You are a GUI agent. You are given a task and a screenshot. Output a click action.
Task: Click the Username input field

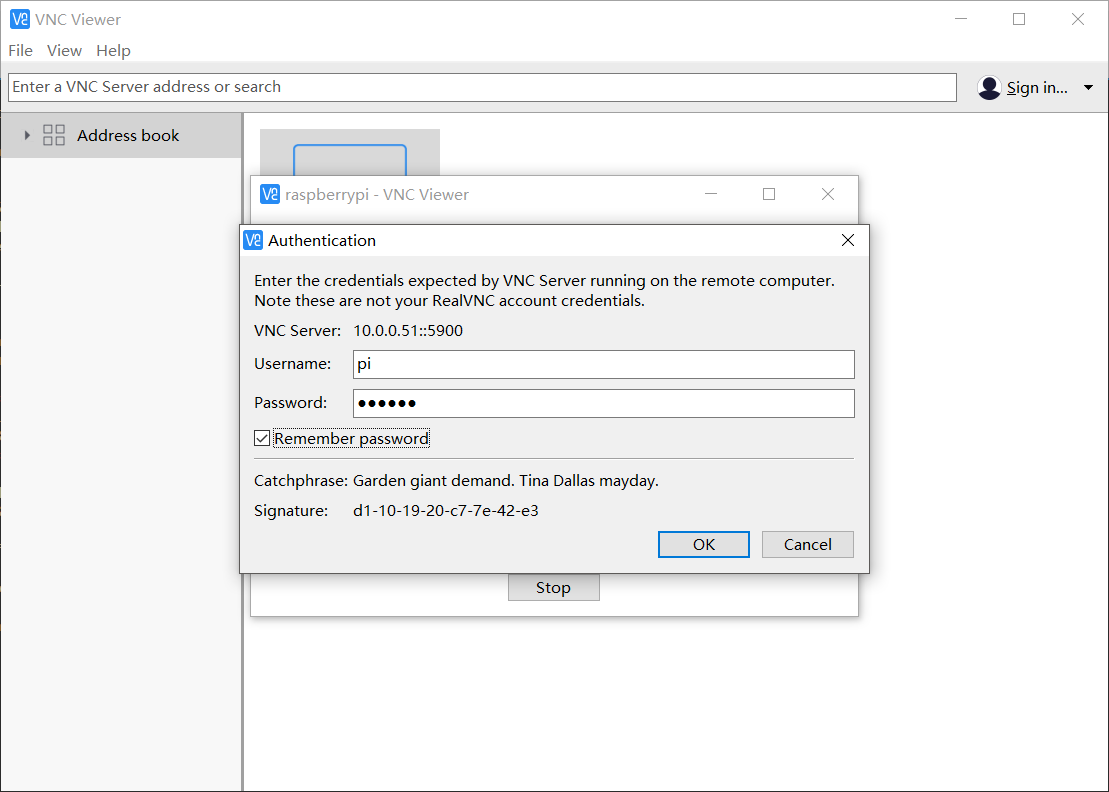pyautogui.click(x=603, y=364)
